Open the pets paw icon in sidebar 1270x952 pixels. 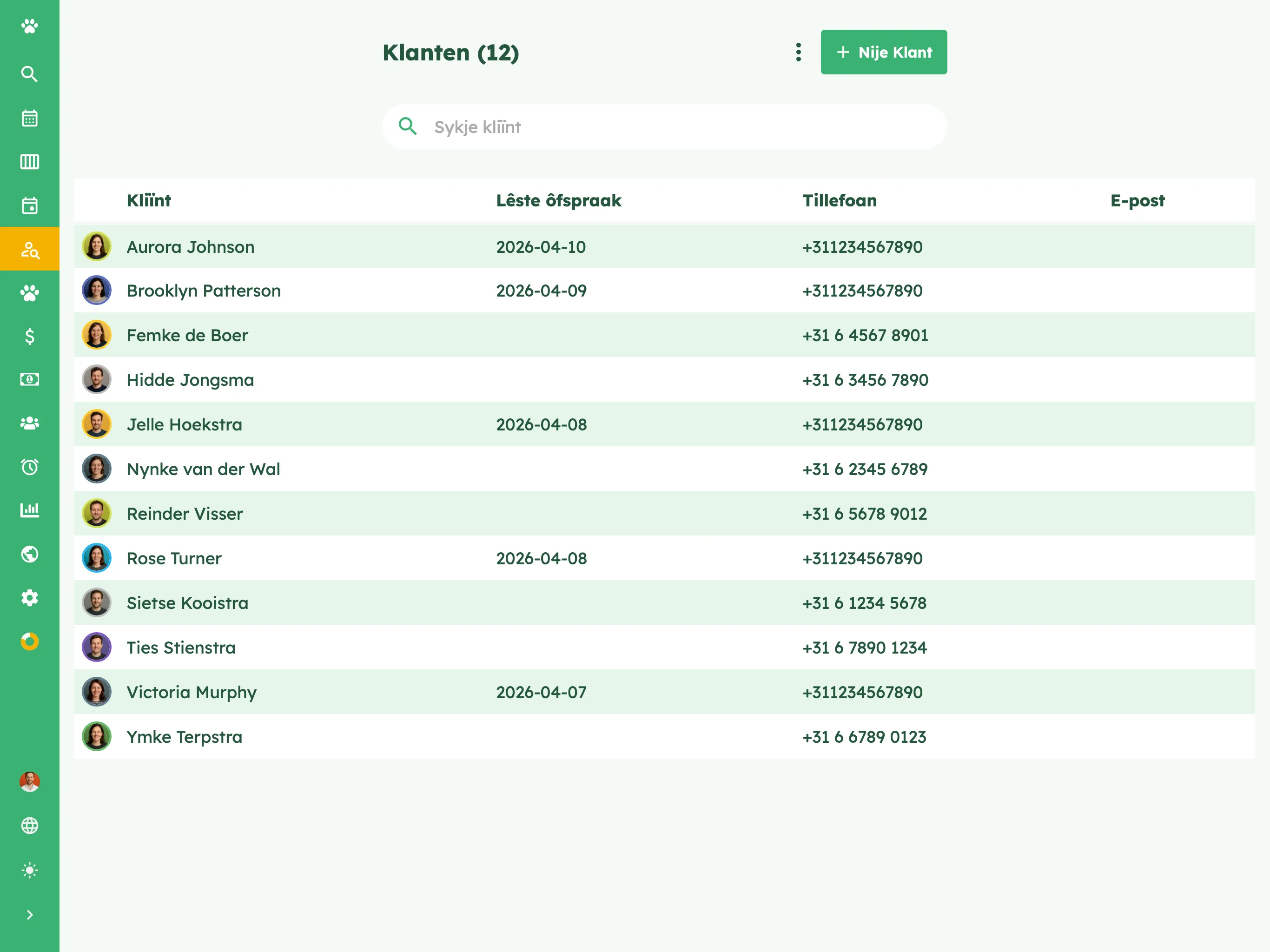[x=29, y=293]
